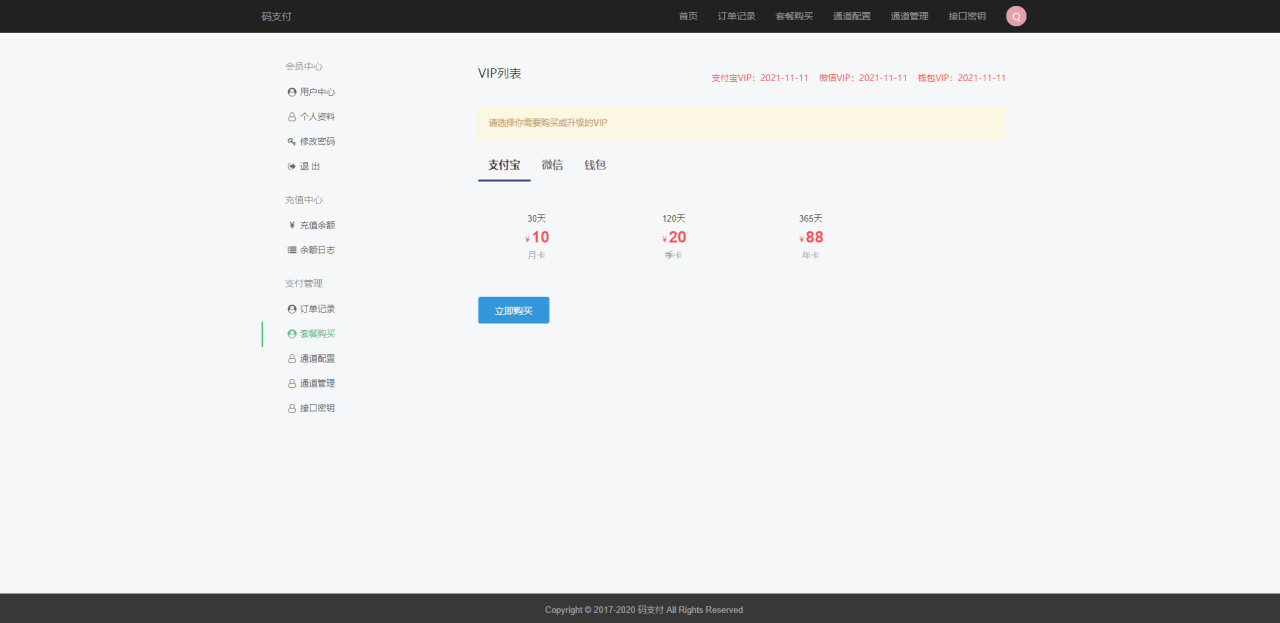
Task: Go to 个人资料 in the sidebar
Action: (317, 117)
